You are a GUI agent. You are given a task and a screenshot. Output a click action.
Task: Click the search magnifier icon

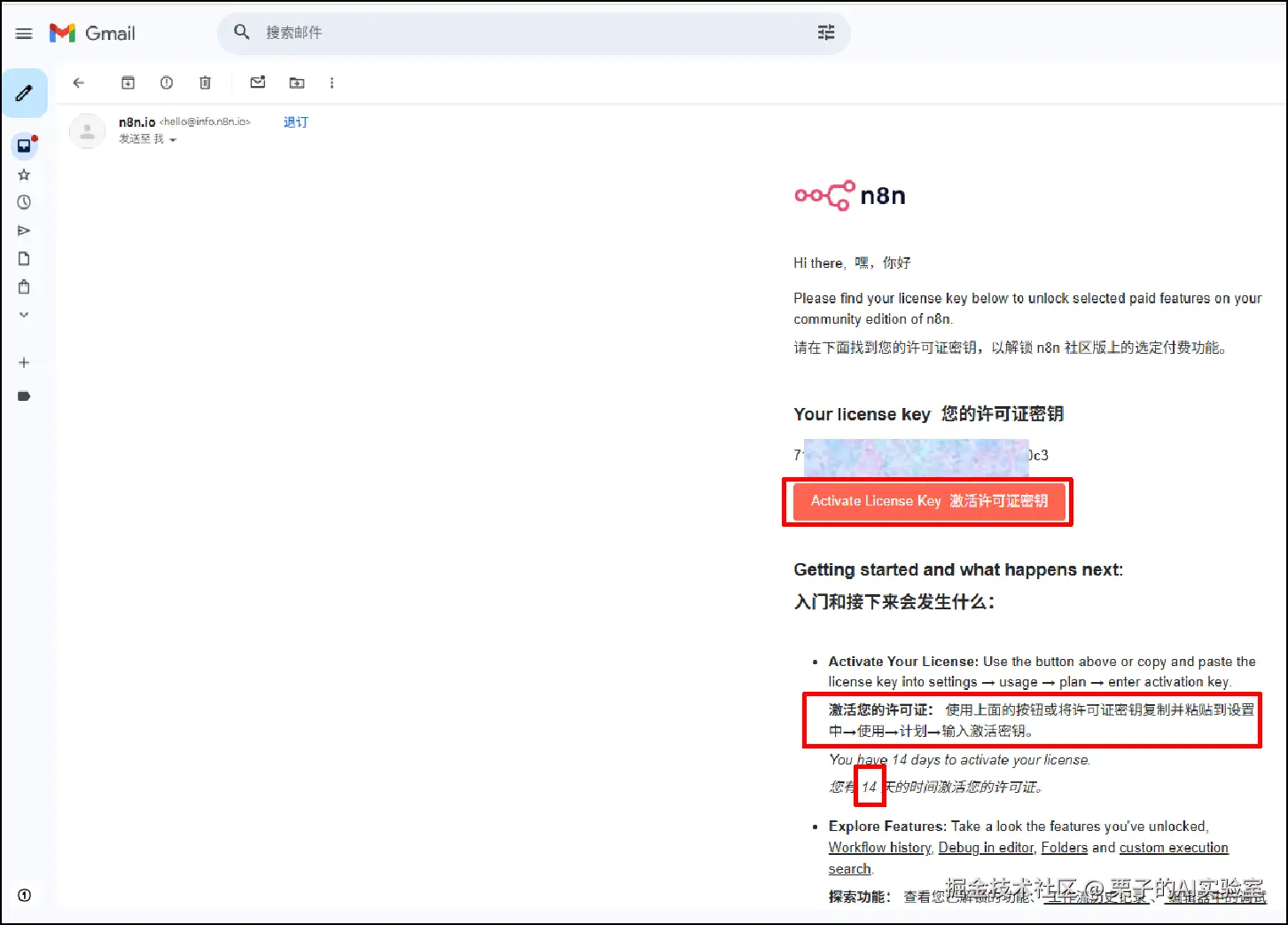tap(242, 33)
